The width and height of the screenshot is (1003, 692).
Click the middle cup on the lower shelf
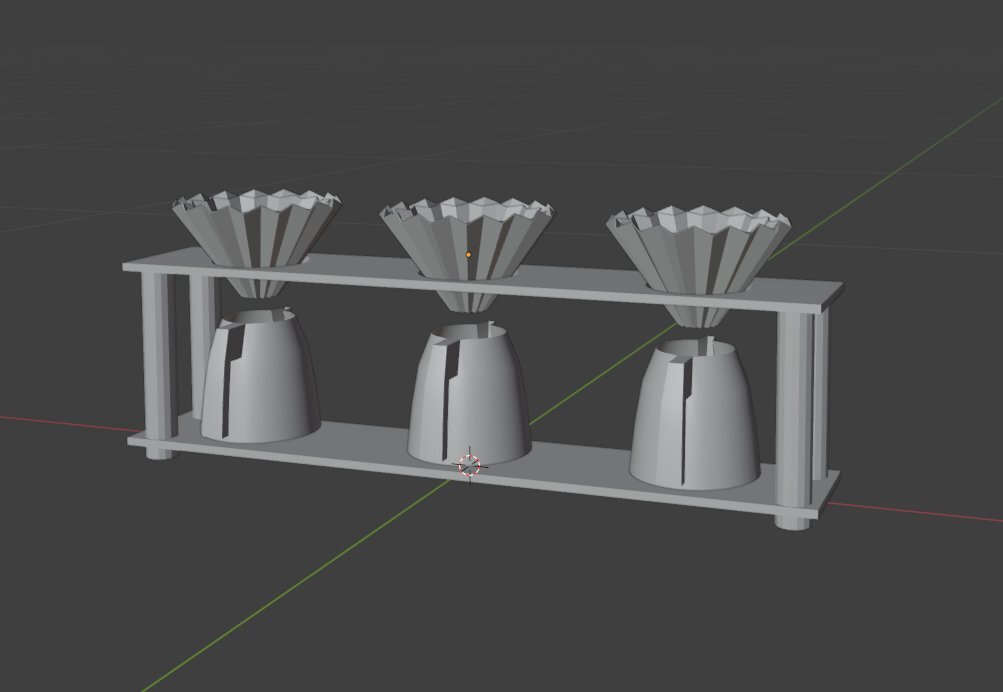coord(469,395)
